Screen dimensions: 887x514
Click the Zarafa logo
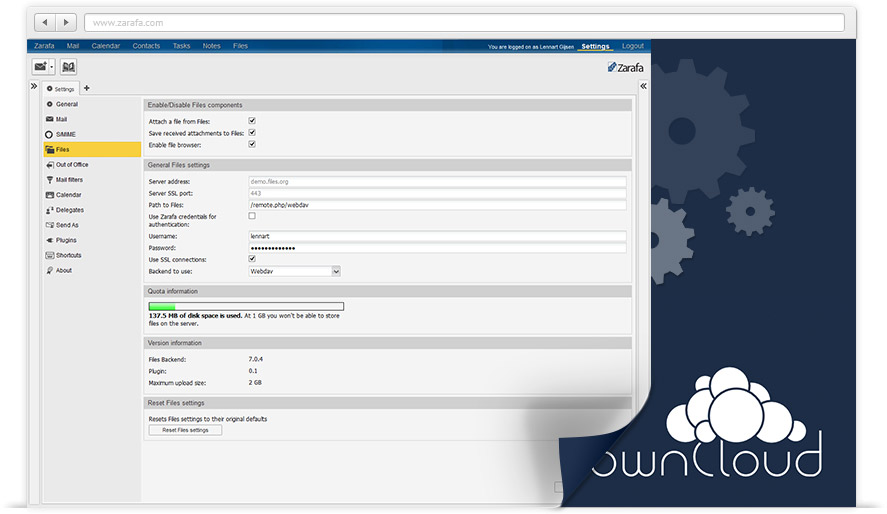tap(626, 67)
